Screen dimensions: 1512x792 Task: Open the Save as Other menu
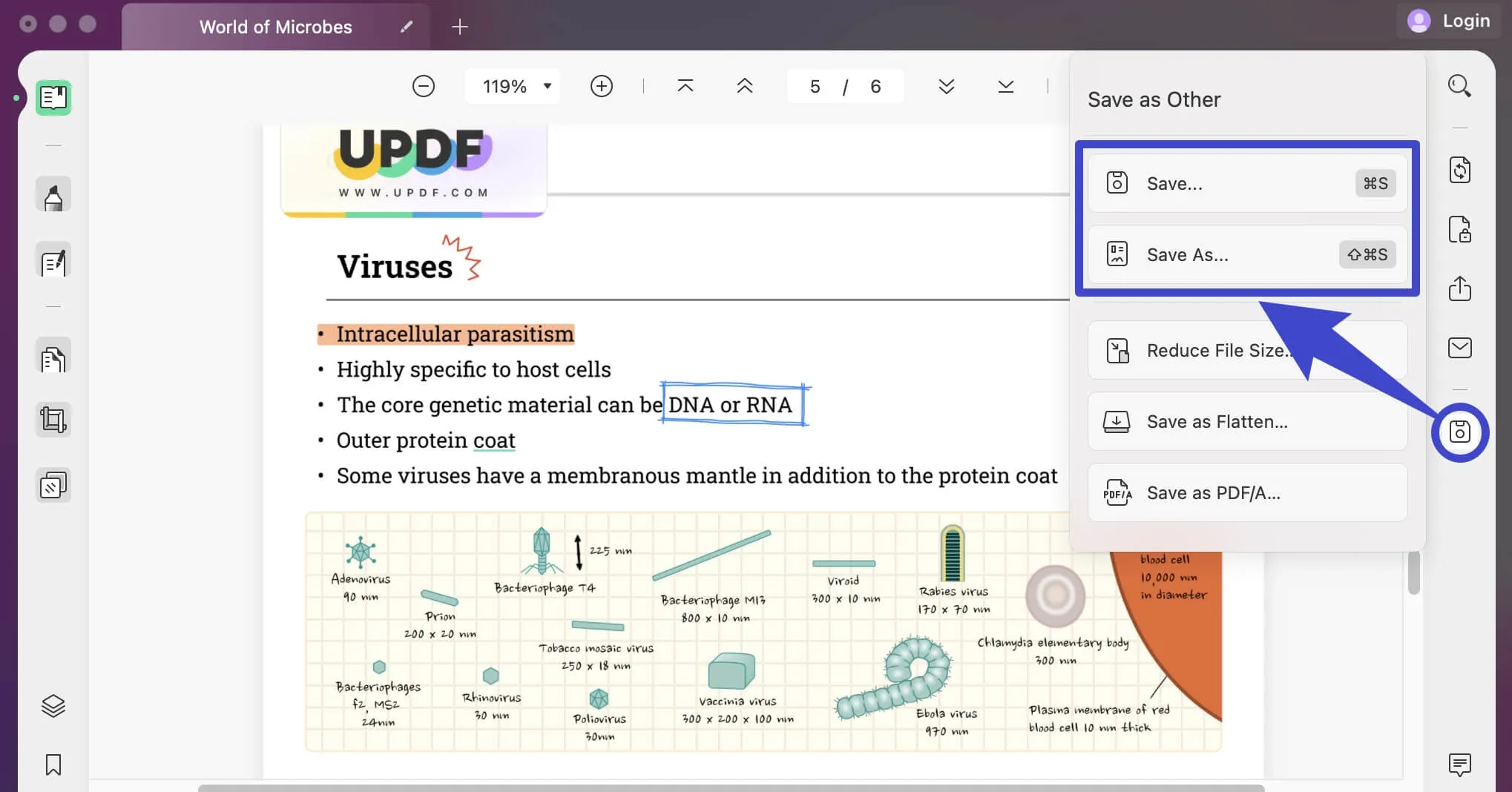coord(1458,432)
